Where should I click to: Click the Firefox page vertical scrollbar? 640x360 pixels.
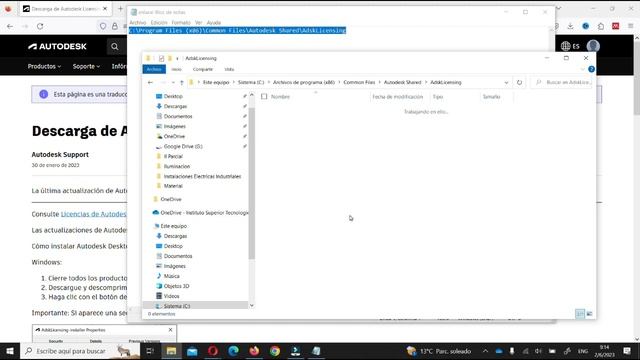(x=637, y=78)
